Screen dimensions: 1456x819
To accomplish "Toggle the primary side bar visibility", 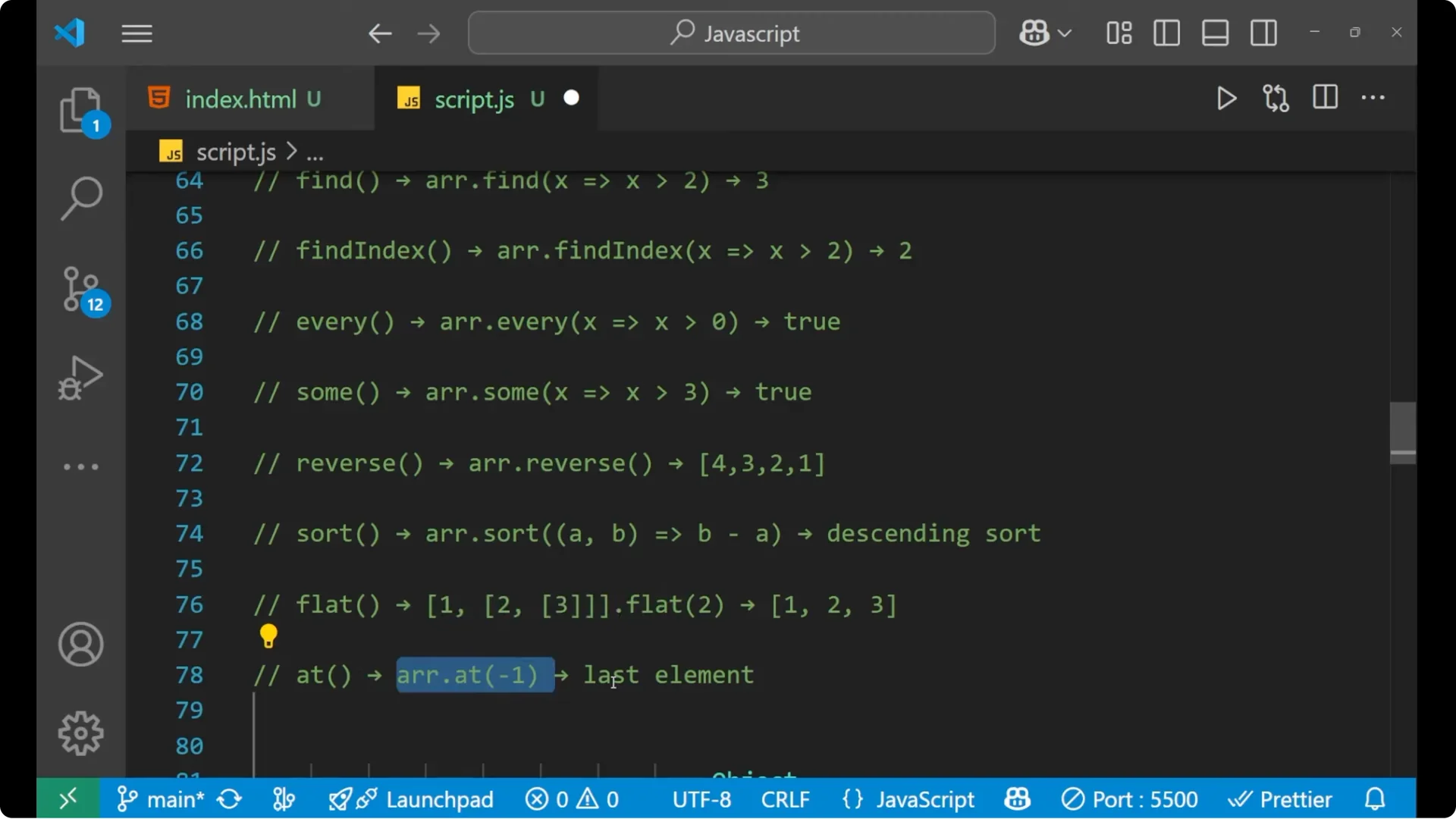I will [1166, 33].
